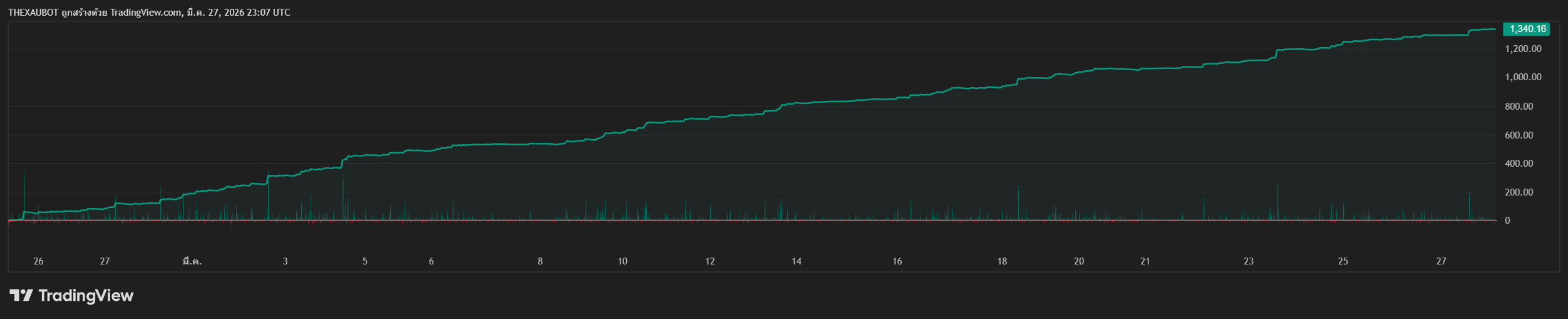Click the date label 10 on time axis

(622, 261)
